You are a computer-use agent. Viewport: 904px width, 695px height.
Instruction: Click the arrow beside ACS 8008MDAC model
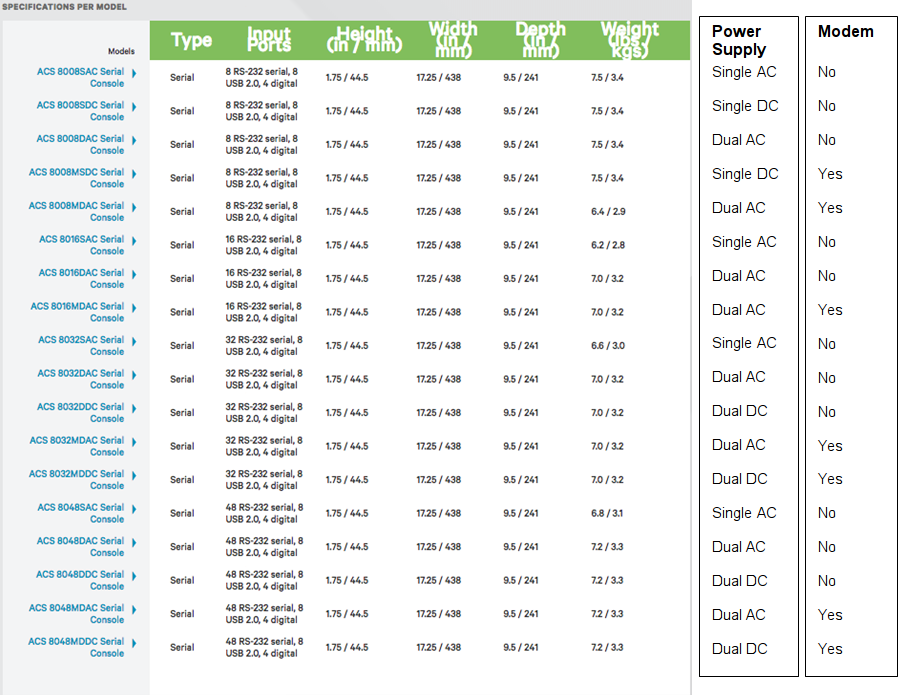[133, 207]
